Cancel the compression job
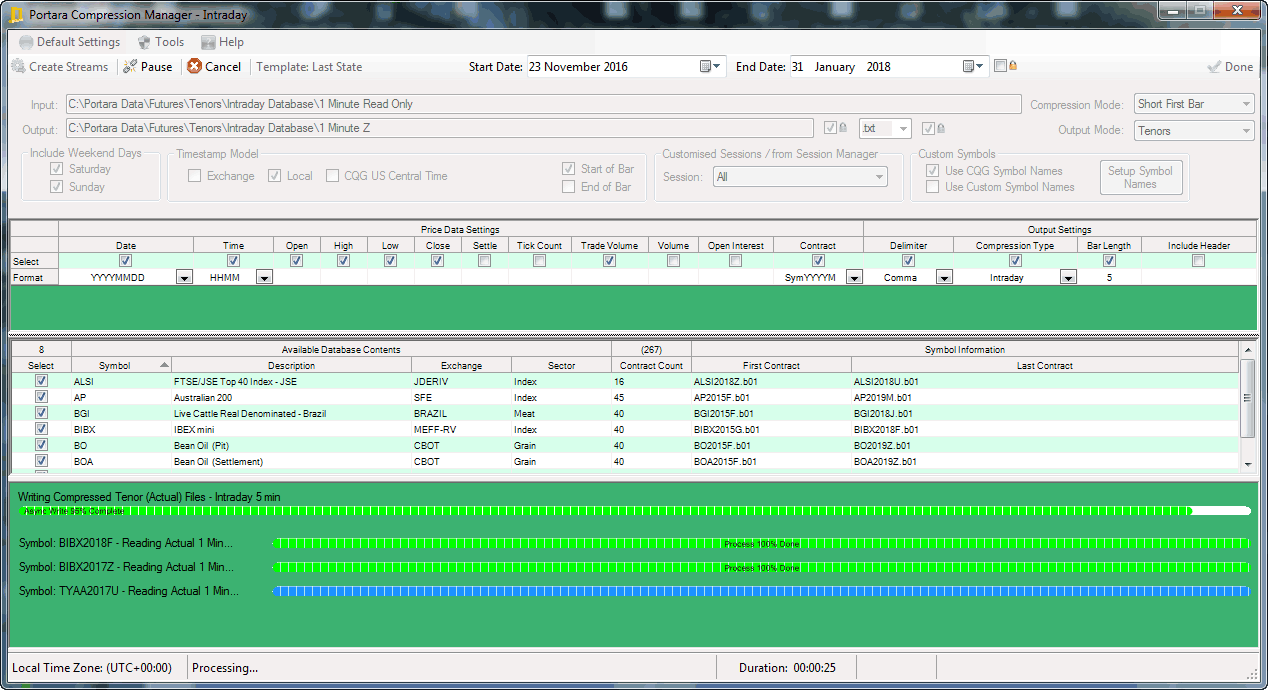Viewport: 1268px width, 690px height. pyautogui.click(x=214, y=67)
